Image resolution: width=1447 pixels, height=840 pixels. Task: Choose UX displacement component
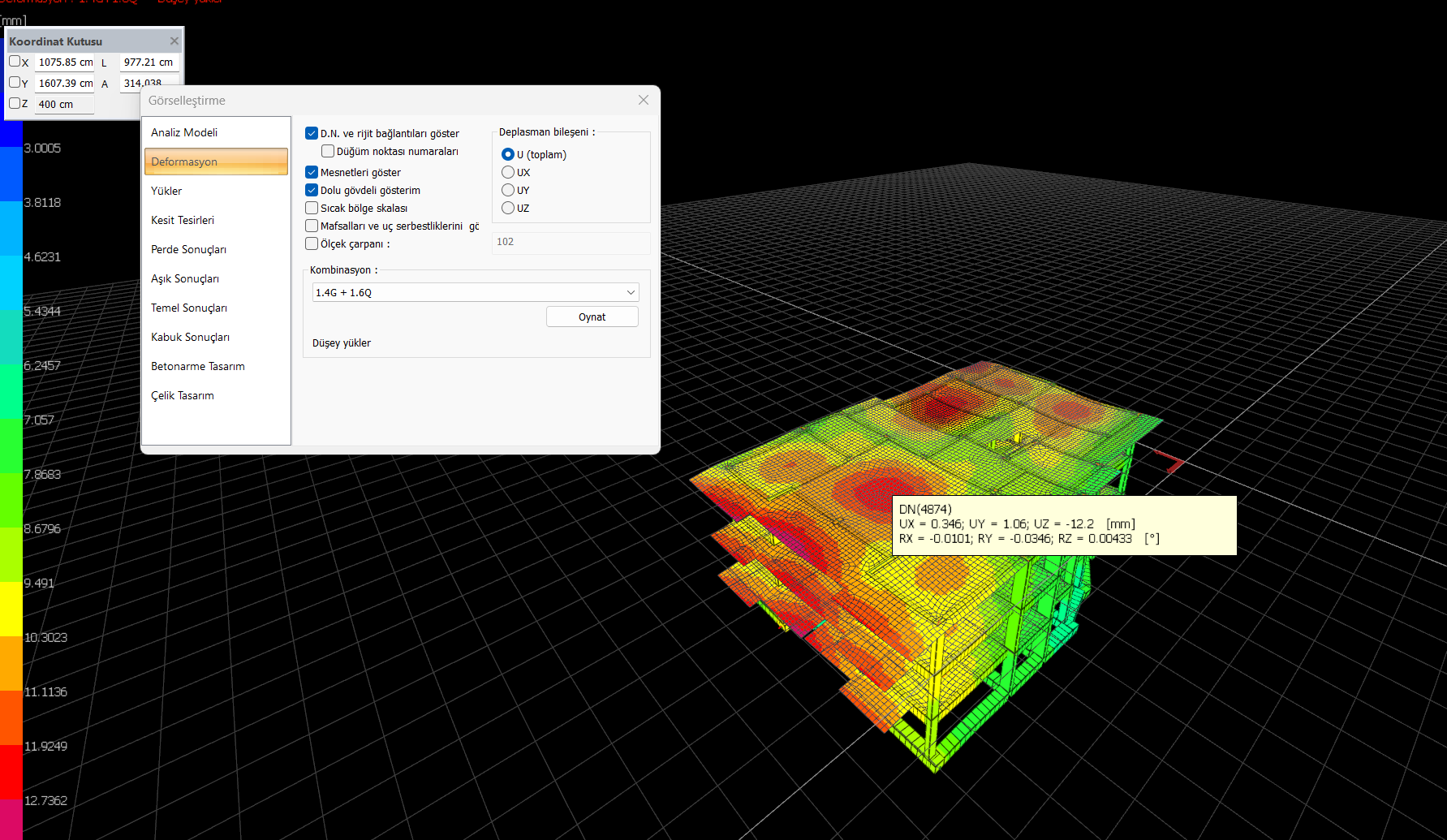(x=508, y=172)
